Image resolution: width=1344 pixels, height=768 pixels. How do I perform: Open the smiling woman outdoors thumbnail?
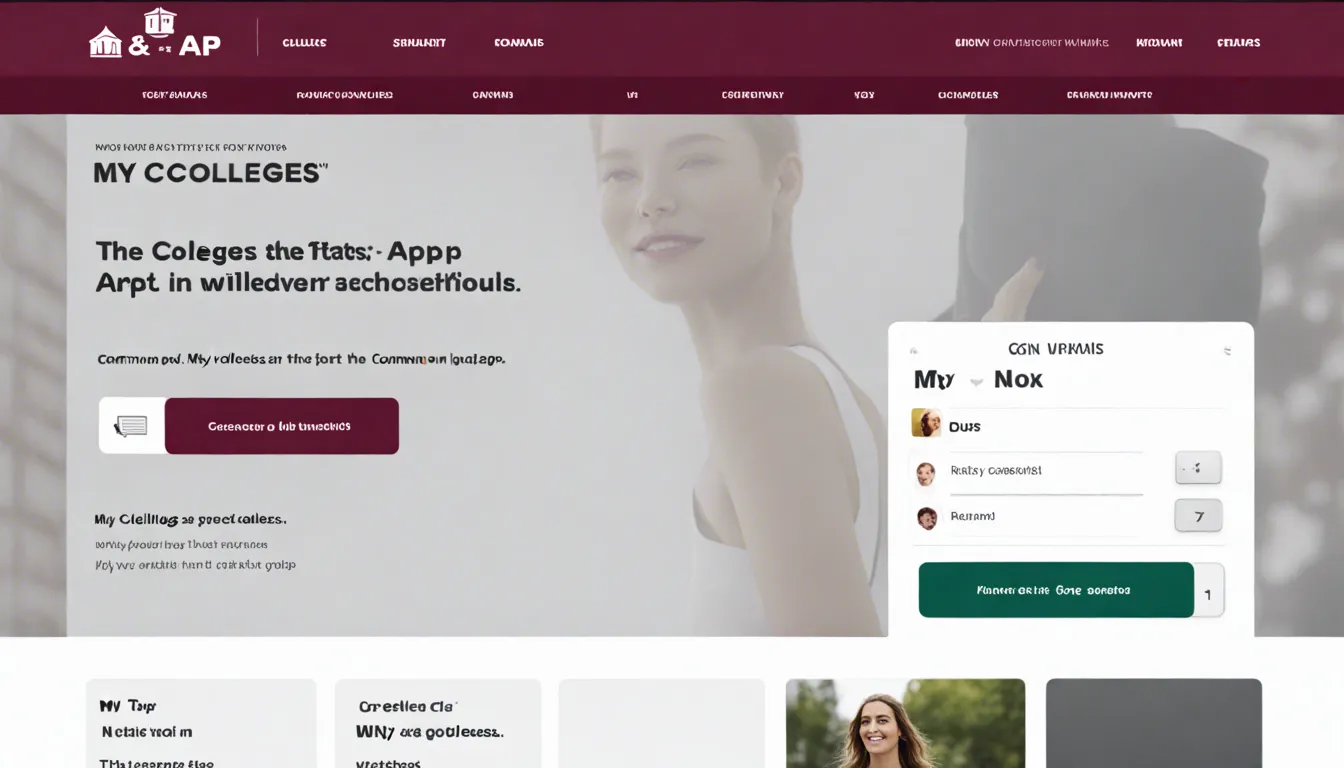pos(905,723)
